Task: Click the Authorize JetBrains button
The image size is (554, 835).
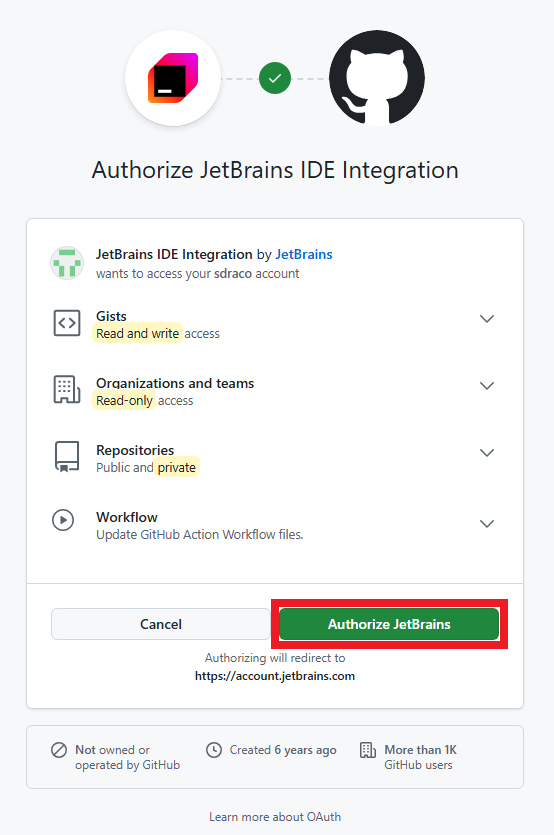Action: click(389, 624)
